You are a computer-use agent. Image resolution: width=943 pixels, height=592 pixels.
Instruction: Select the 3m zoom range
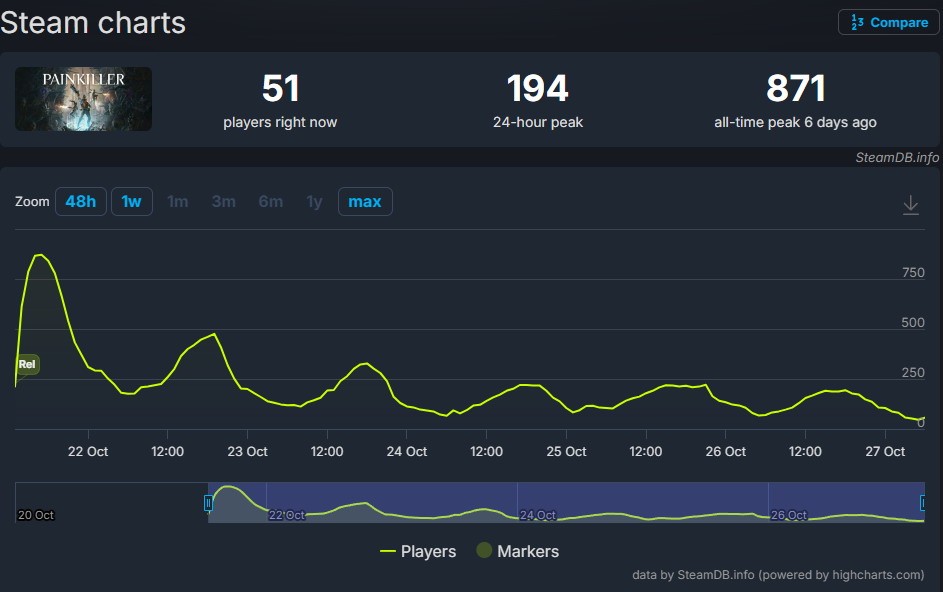[222, 201]
